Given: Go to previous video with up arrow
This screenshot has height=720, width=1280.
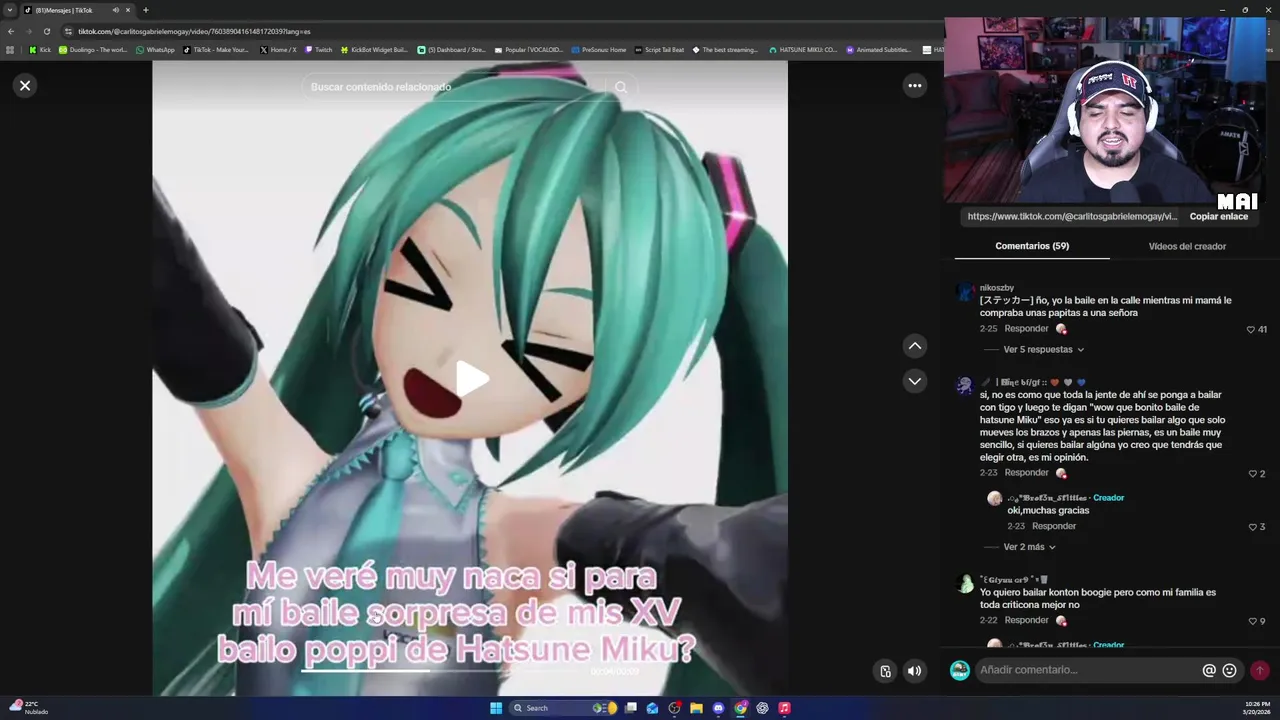Looking at the screenshot, I should (x=914, y=346).
